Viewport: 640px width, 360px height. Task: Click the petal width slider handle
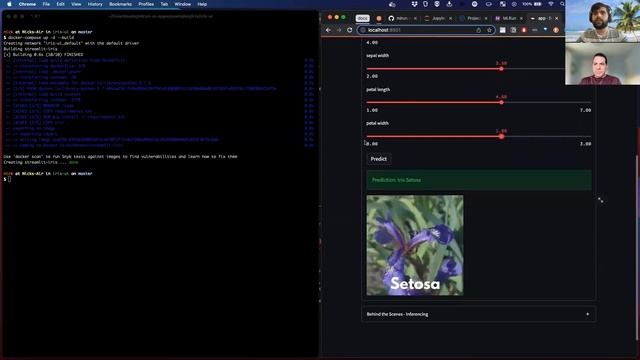501,136
